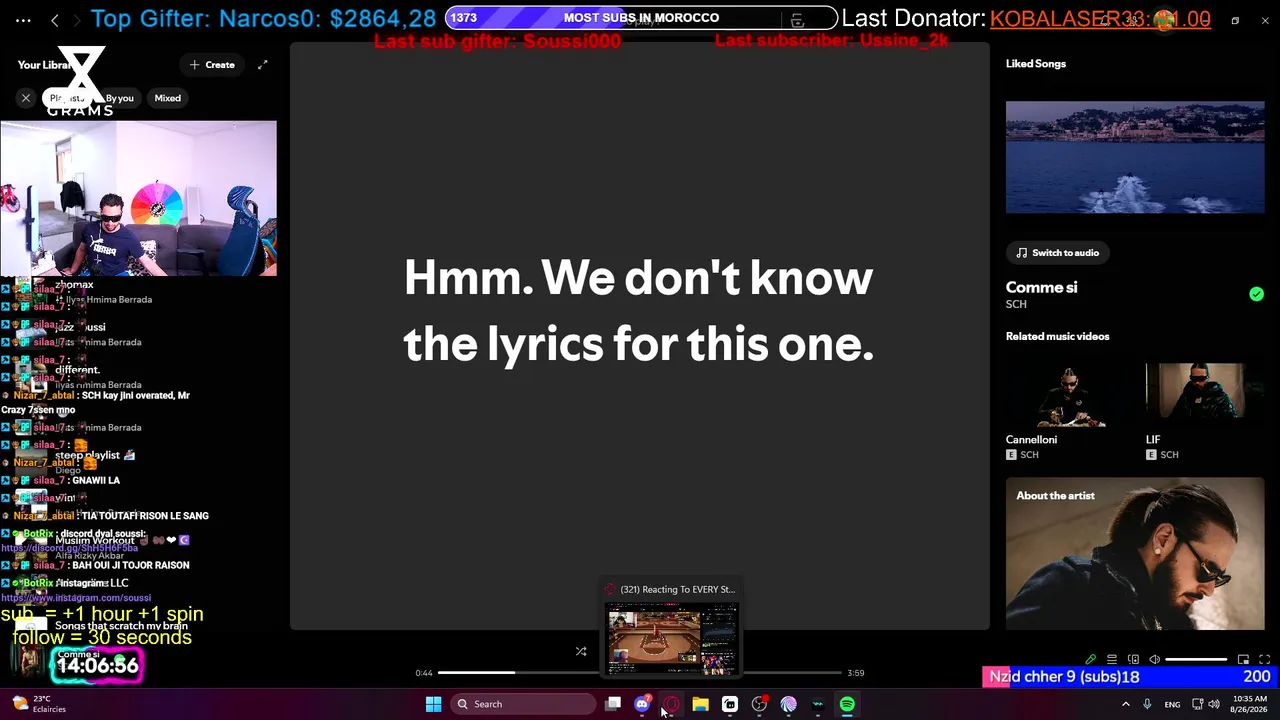Open Opera GX from the taskbar
The image size is (1280, 720).
[x=671, y=704]
